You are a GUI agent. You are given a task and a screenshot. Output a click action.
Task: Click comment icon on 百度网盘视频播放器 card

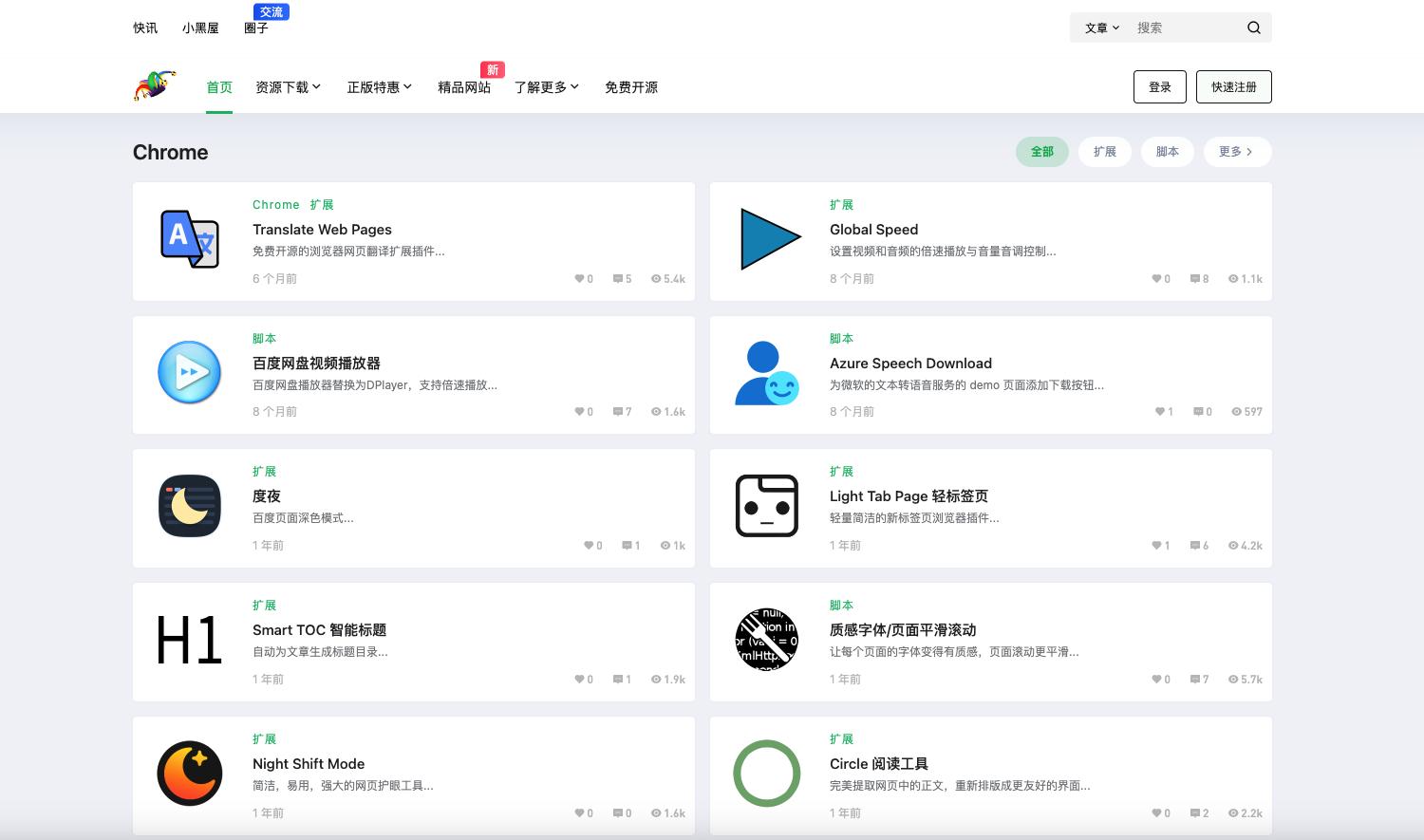point(618,412)
